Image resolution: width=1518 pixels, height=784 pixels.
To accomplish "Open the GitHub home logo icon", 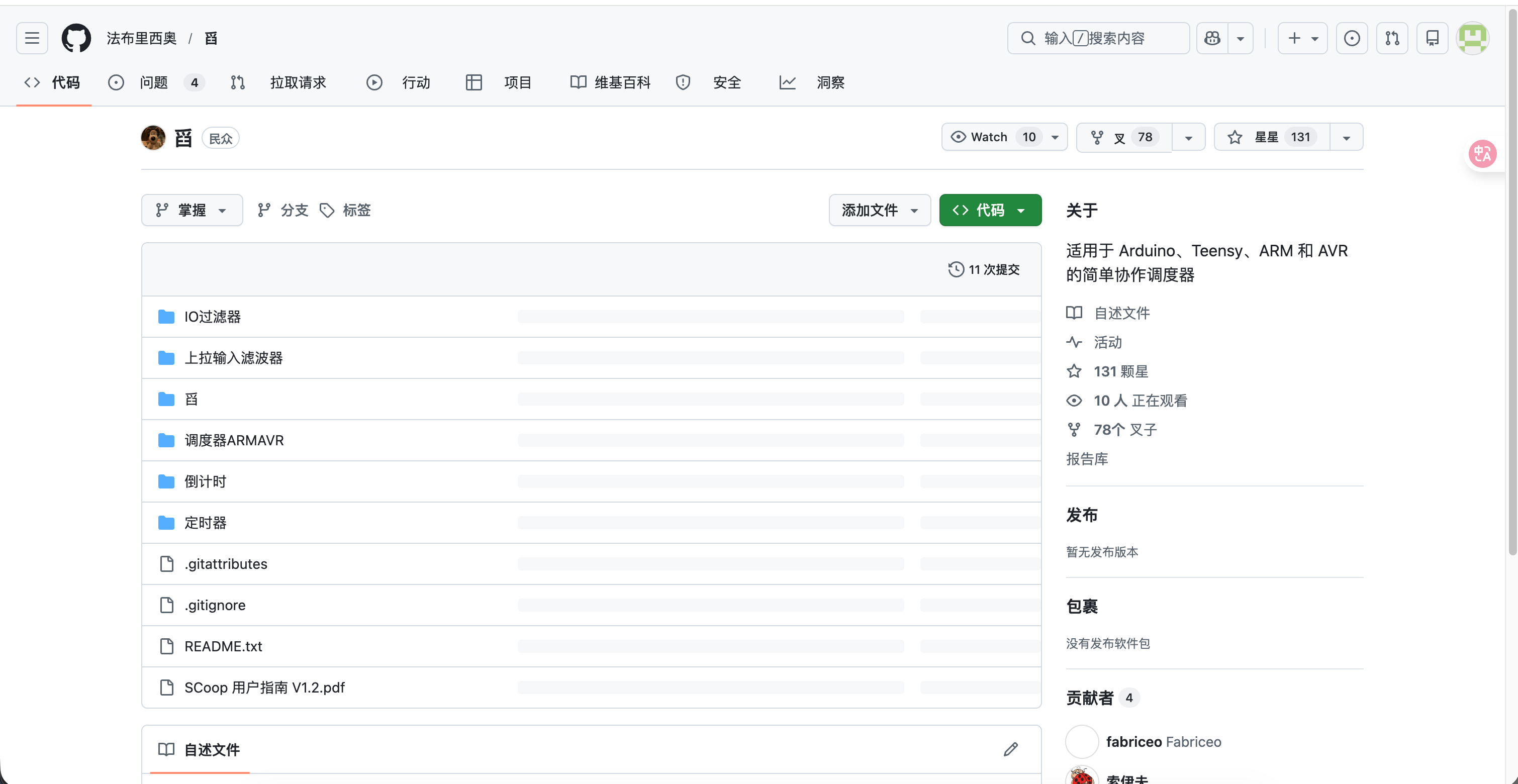I will coord(76,38).
